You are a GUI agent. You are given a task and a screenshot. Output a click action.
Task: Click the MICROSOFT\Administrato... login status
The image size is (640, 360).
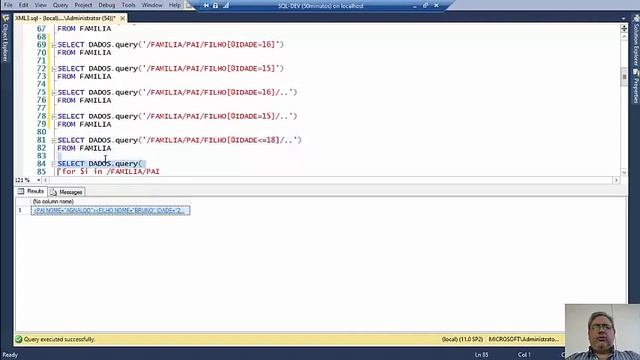[x=524, y=339]
